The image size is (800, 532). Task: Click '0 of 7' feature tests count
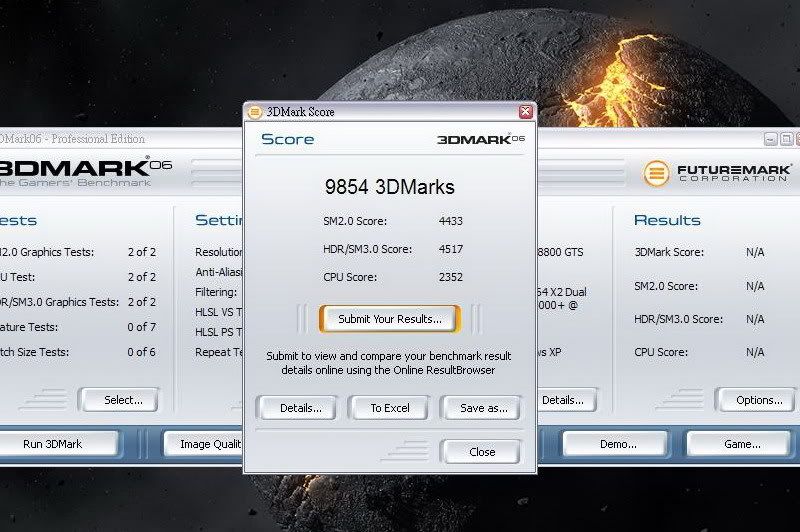(x=141, y=327)
